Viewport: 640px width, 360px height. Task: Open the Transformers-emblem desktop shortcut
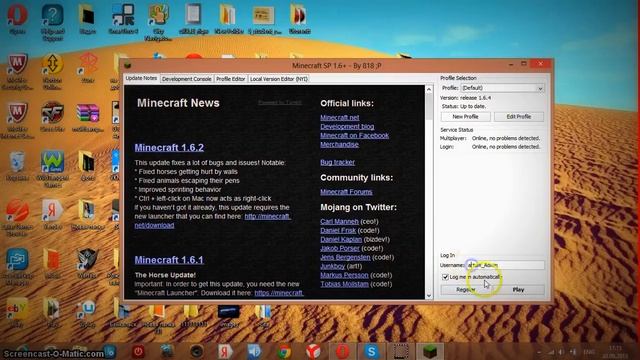(87, 260)
